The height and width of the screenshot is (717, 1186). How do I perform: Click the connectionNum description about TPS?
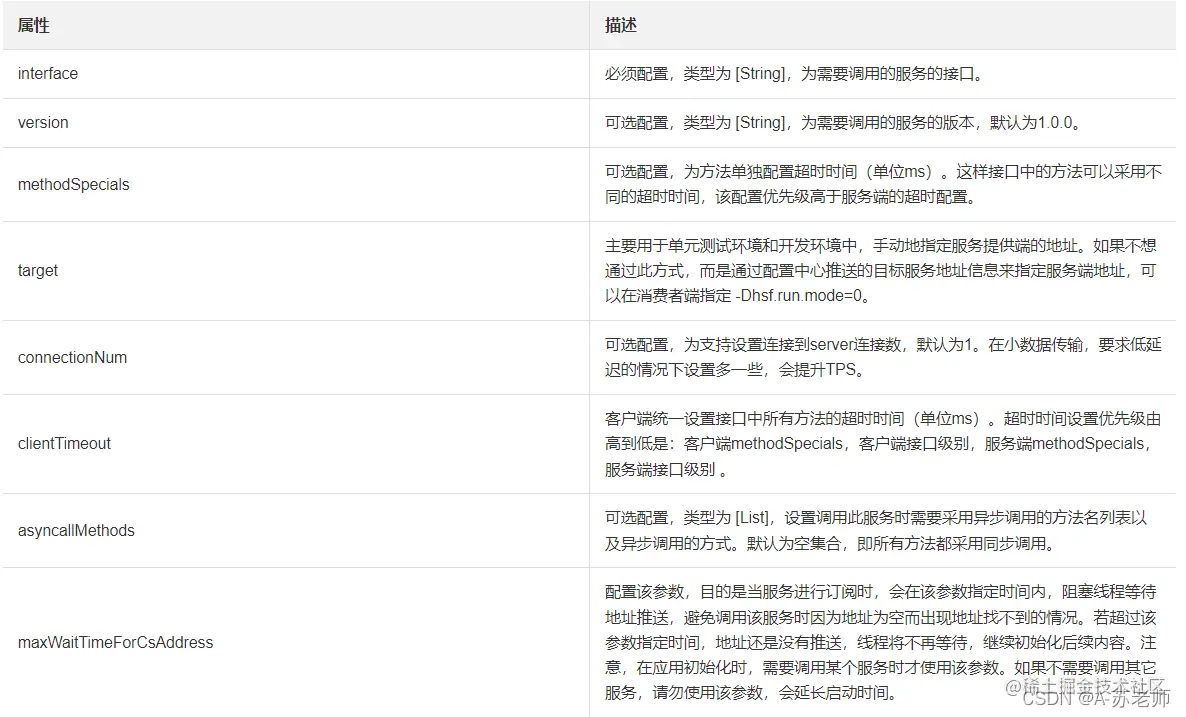click(880, 357)
